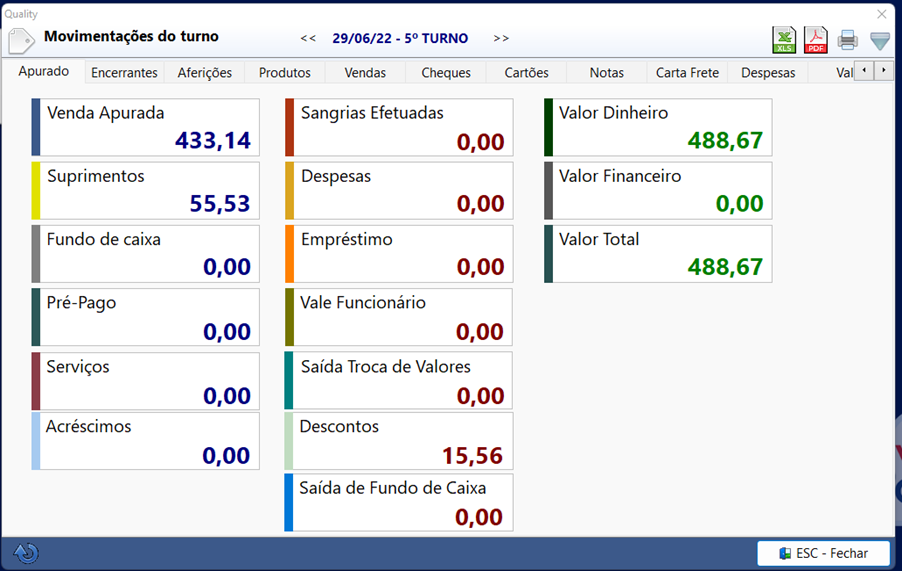Select the Valor Financeiro card

658,190
